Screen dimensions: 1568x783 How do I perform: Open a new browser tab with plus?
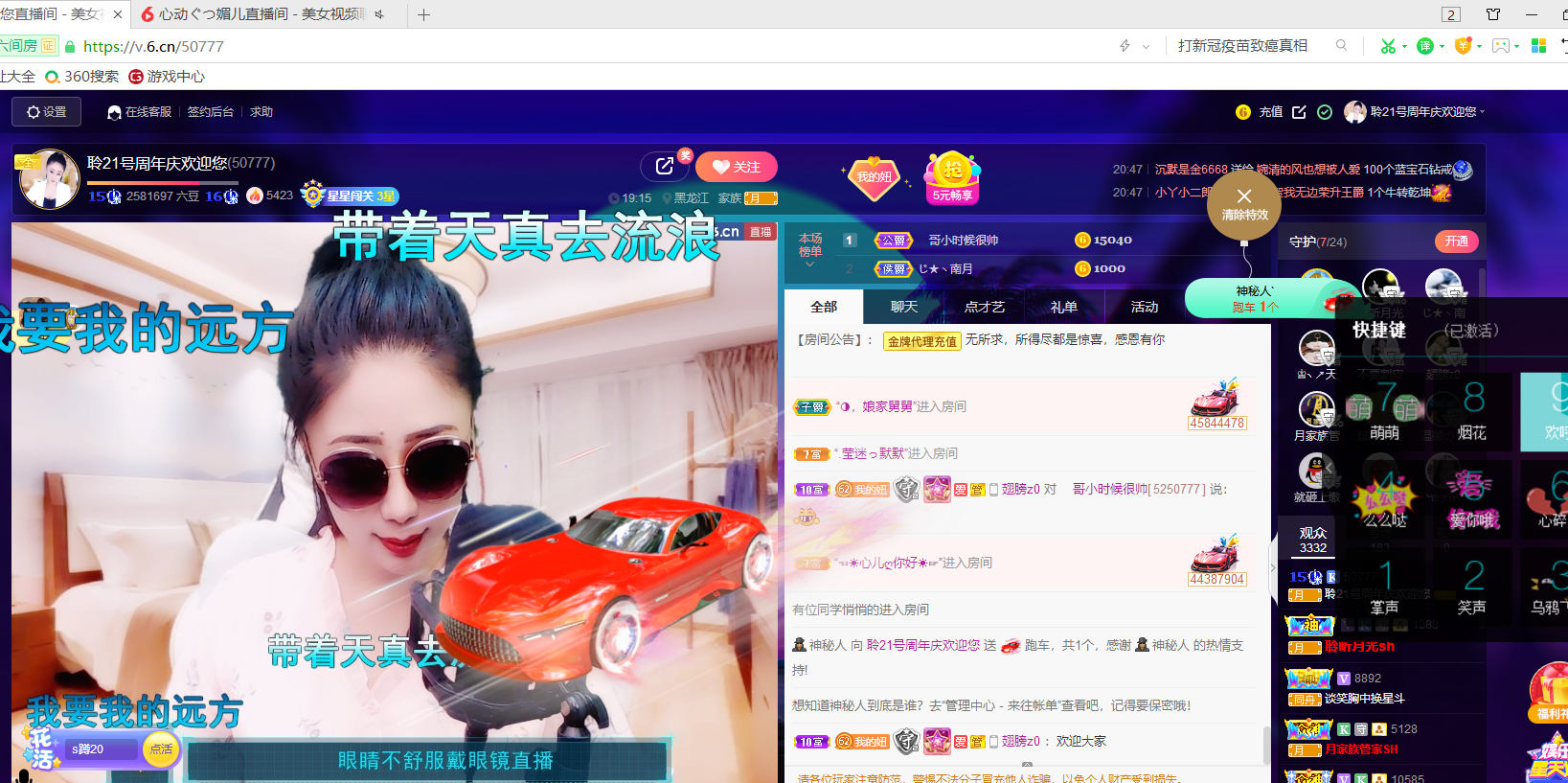[423, 14]
